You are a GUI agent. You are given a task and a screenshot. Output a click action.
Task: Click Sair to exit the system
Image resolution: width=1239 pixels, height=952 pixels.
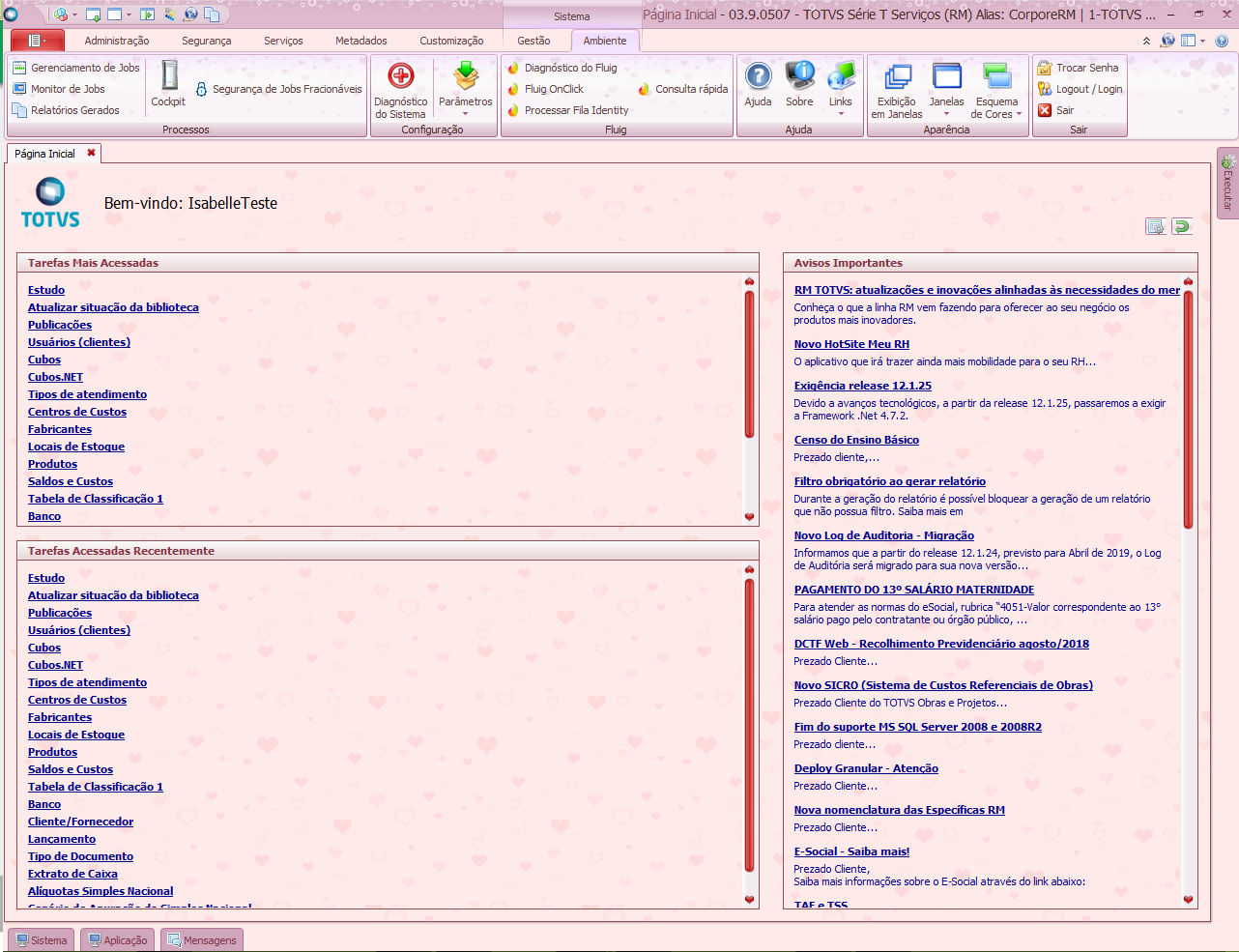[1055, 110]
